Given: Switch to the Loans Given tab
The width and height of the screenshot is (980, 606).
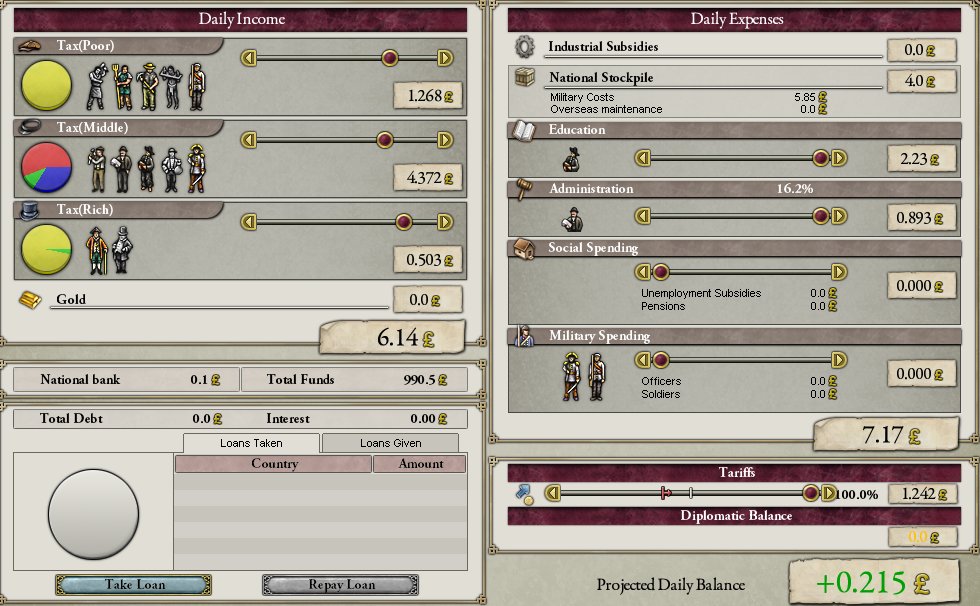Looking at the screenshot, I should [390, 443].
